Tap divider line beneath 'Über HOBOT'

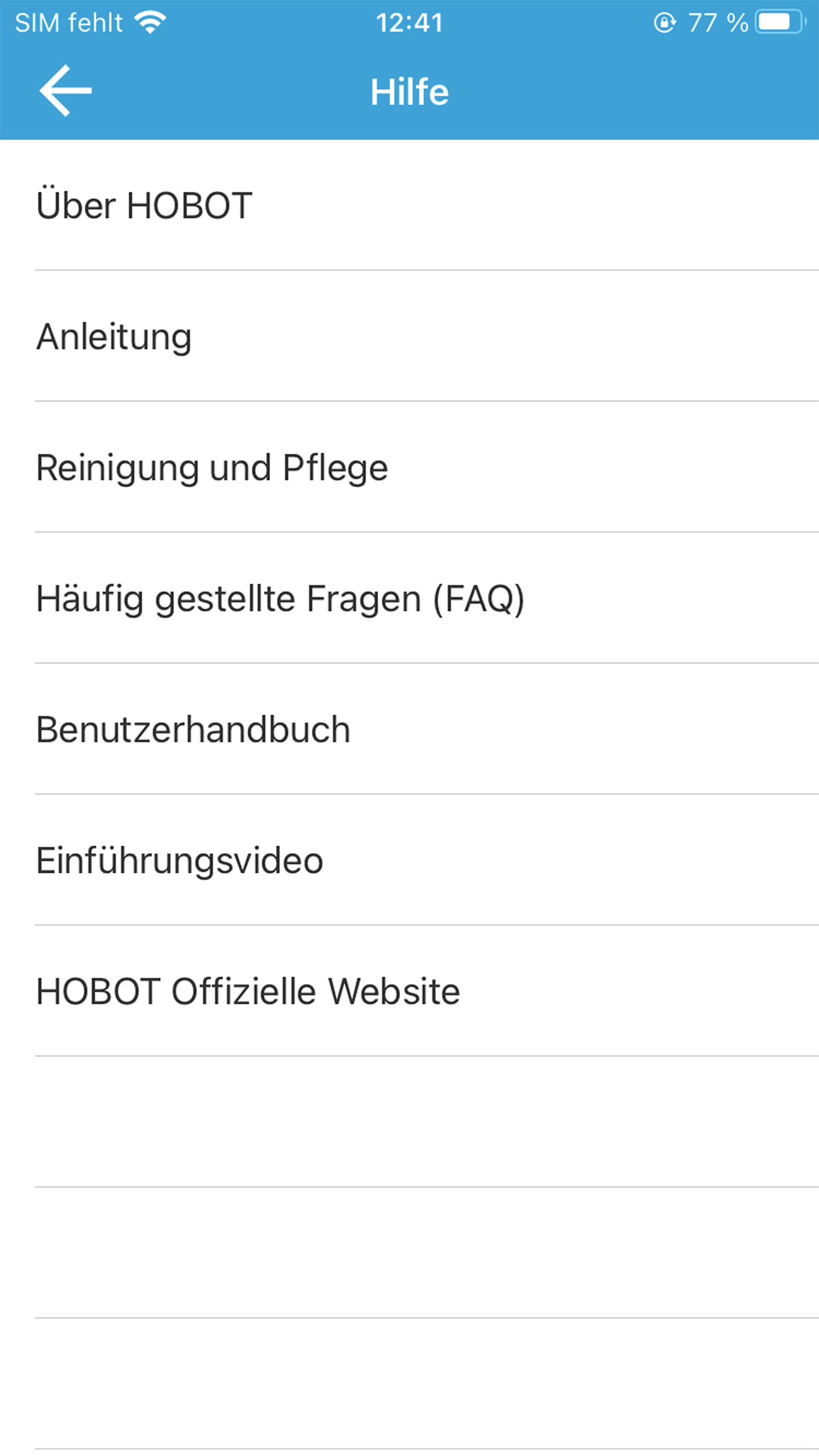coord(409,270)
